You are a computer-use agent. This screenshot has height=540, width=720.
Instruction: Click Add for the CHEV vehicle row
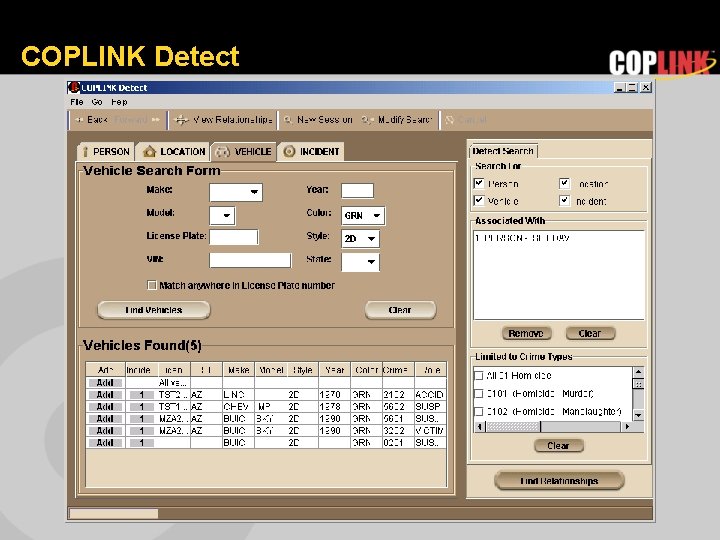coord(105,407)
